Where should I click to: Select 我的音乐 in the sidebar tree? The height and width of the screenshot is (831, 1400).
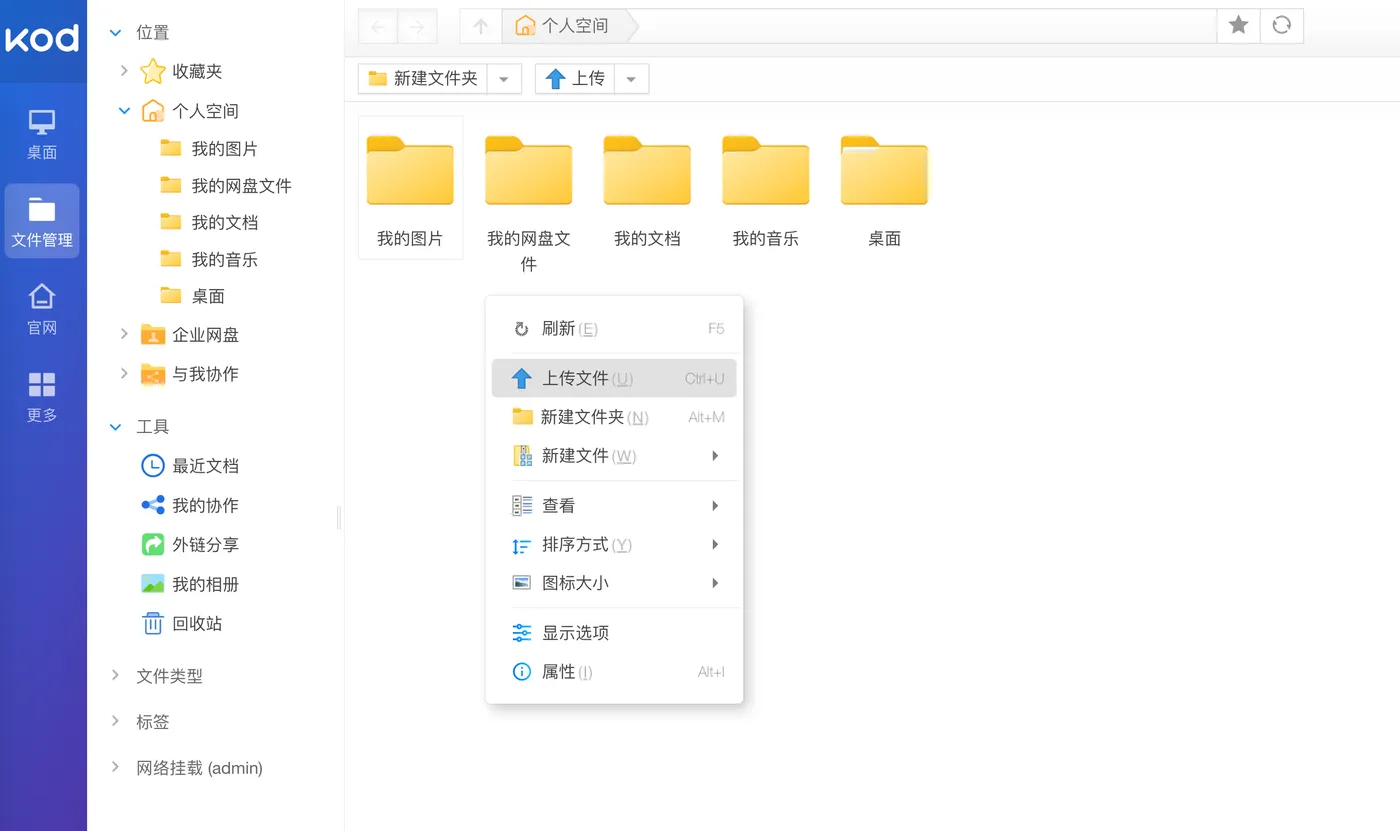point(224,260)
